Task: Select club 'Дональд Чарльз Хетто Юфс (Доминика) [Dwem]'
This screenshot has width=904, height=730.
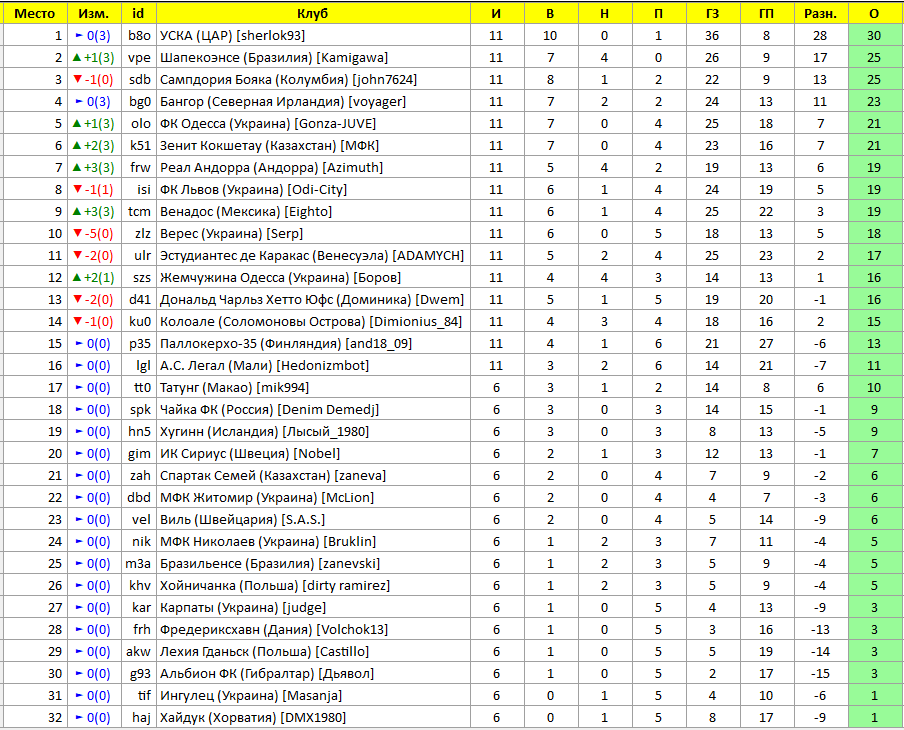Action: (312, 299)
